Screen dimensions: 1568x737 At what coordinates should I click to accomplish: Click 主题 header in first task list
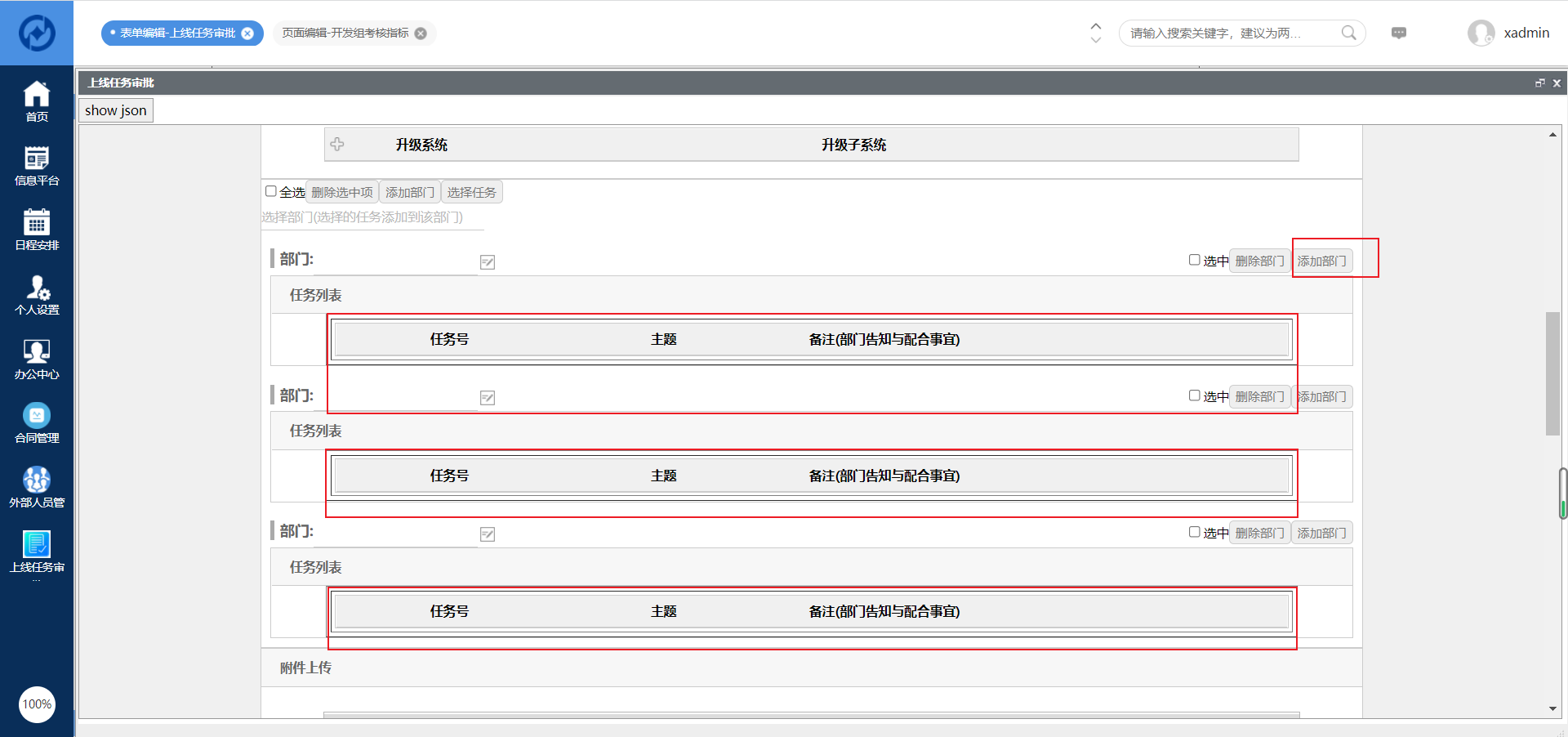point(664,339)
